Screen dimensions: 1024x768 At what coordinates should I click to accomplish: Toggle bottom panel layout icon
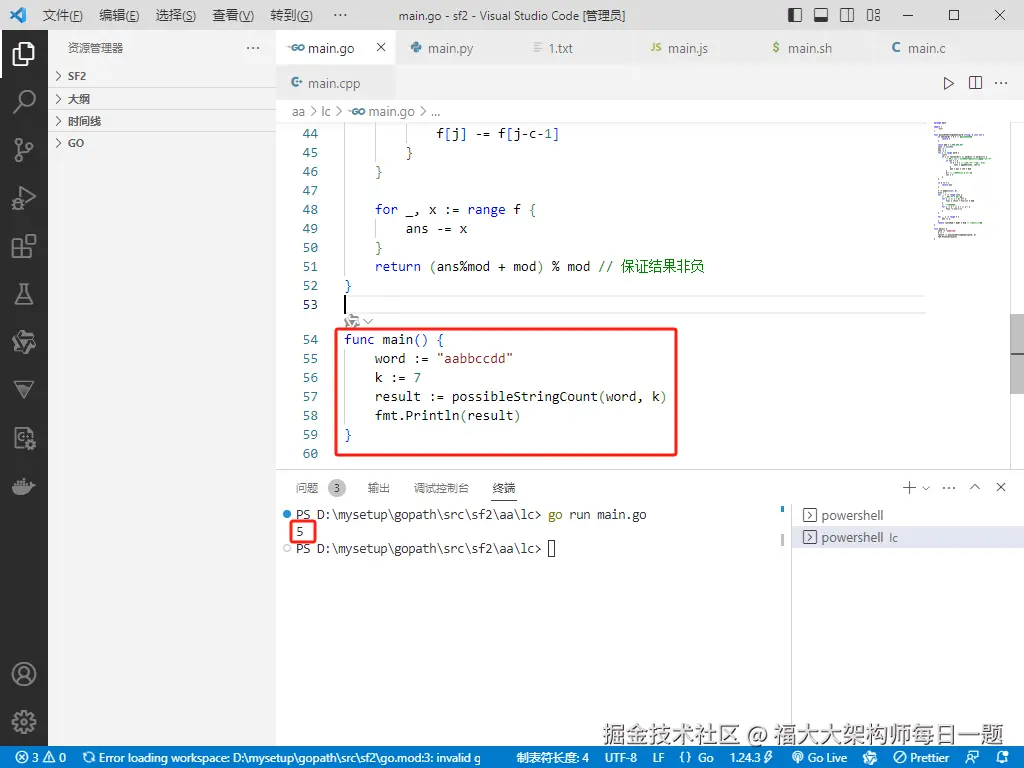[x=821, y=15]
